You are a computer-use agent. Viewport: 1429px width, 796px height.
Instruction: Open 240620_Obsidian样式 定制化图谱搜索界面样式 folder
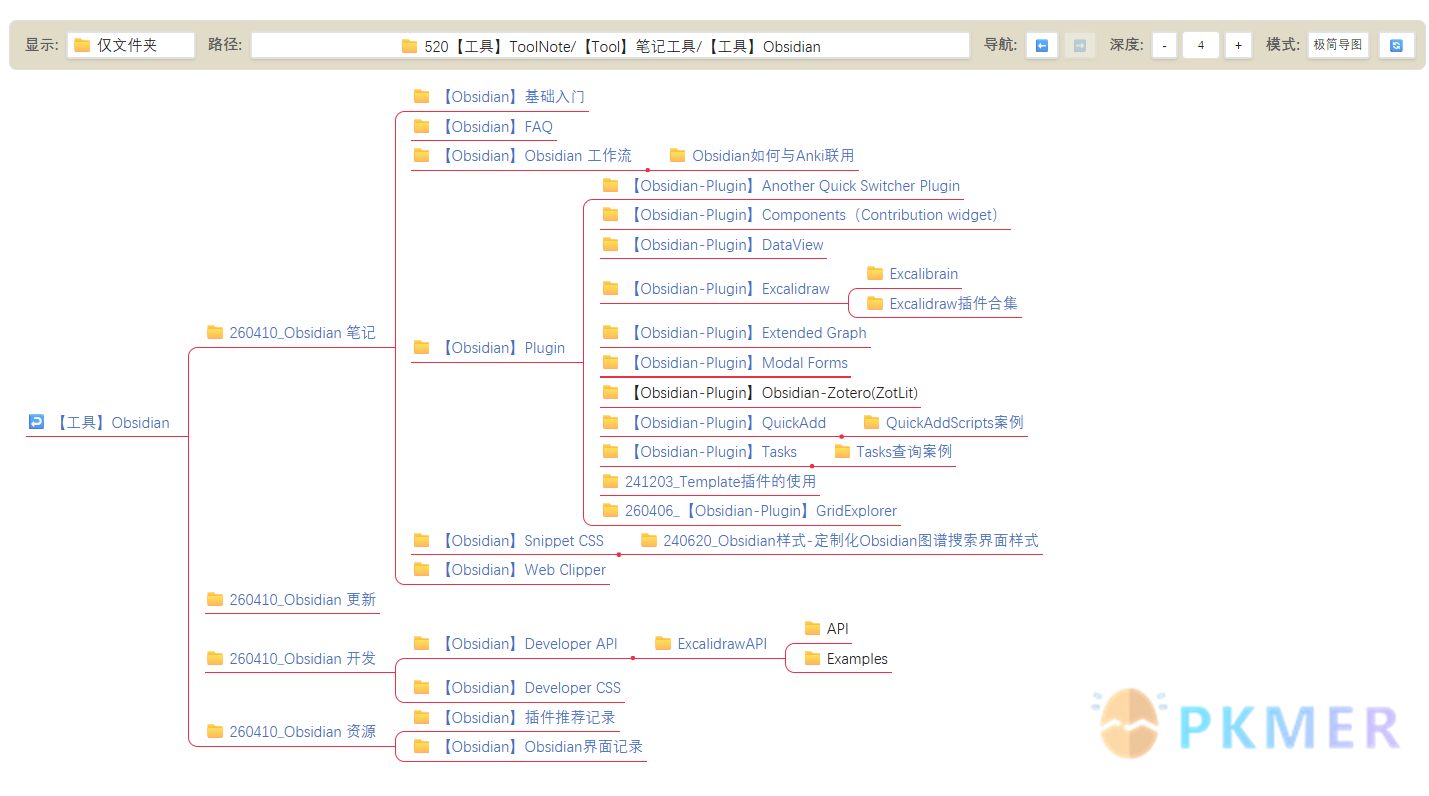click(x=851, y=541)
